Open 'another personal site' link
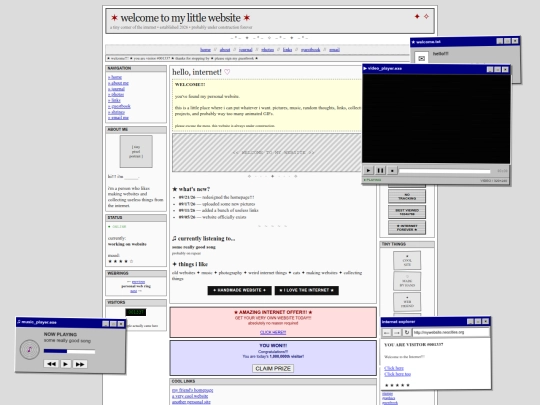 pos(191,402)
